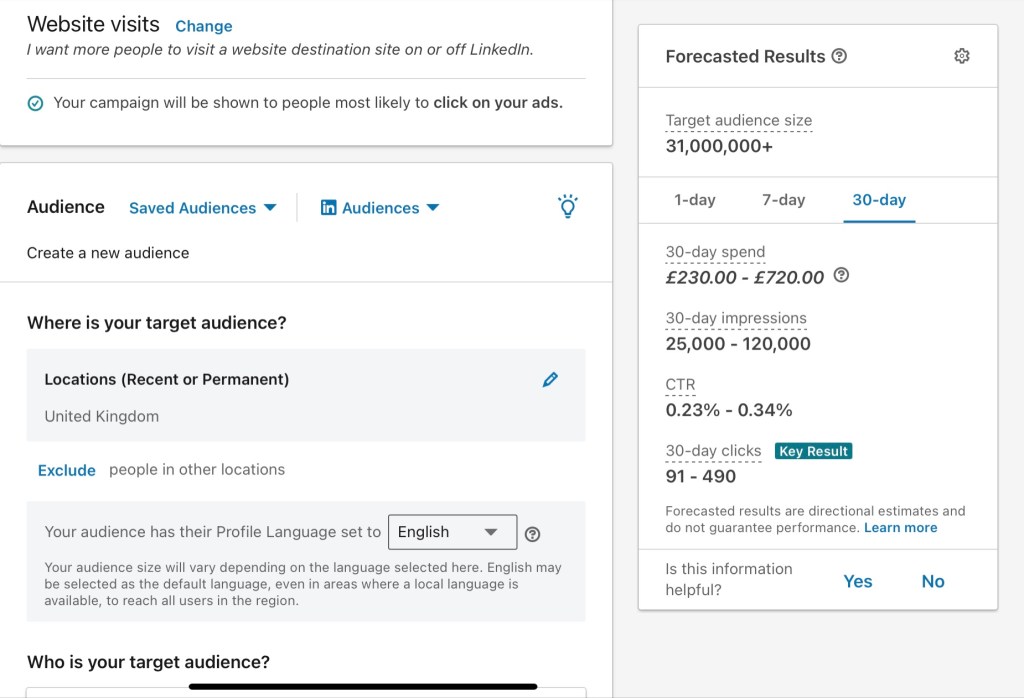Click help icon next to 30-day spend
The image size is (1024, 698).
coord(841,276)
